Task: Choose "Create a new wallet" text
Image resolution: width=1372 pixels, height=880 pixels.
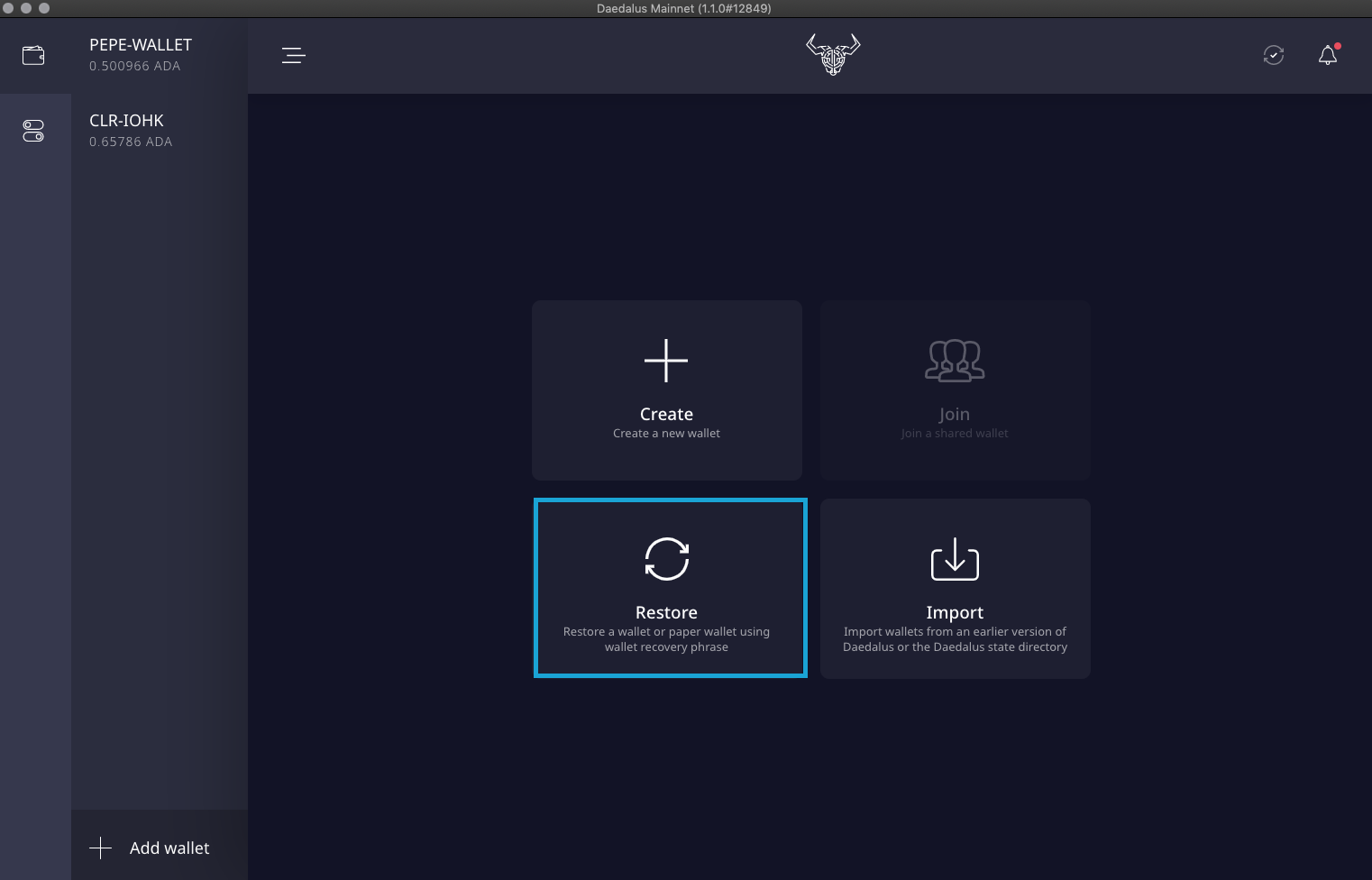Action: pyautogui.click(x=666, y=434)
